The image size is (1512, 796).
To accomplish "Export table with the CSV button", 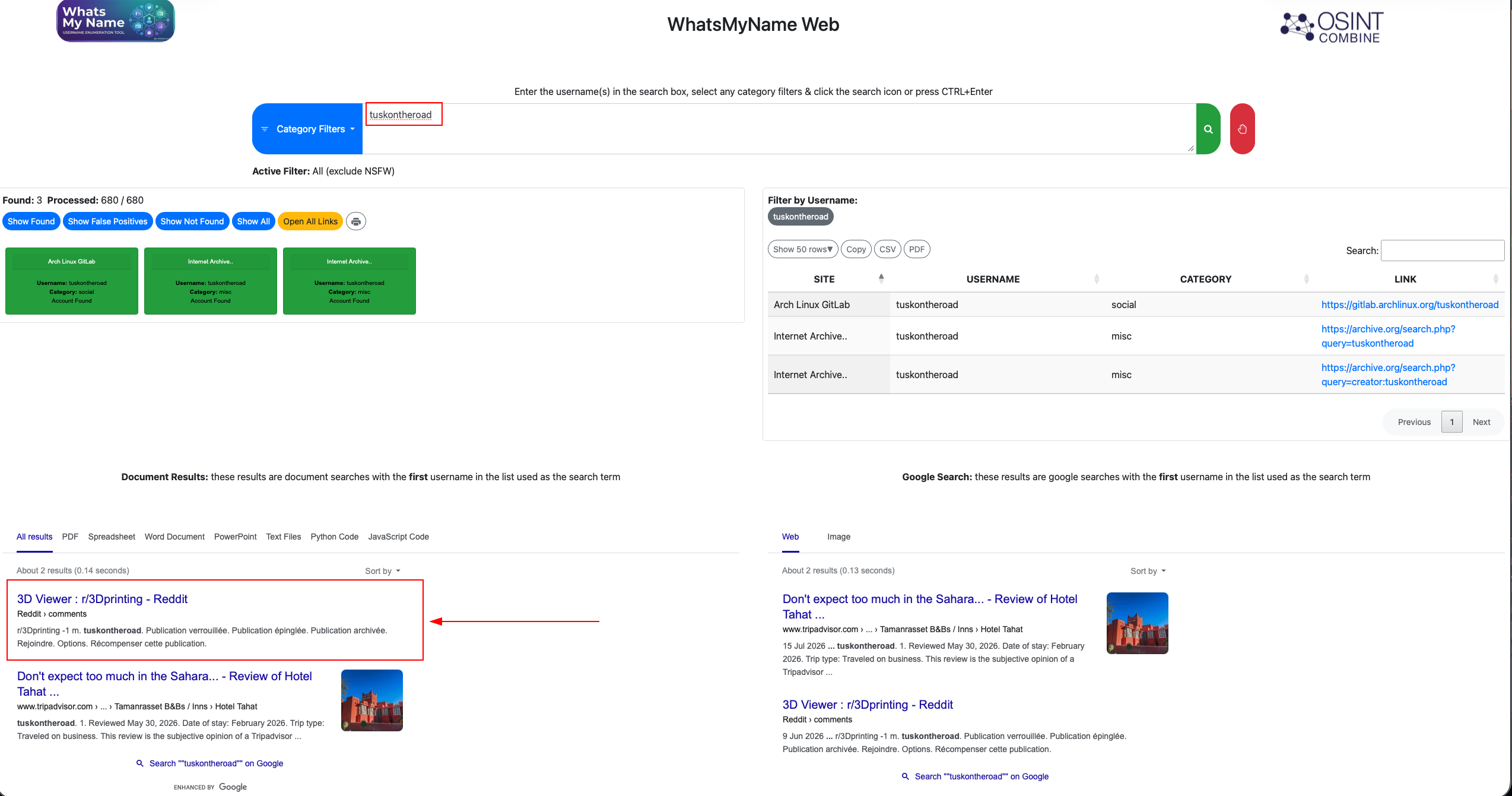I will tap(888, 249).
